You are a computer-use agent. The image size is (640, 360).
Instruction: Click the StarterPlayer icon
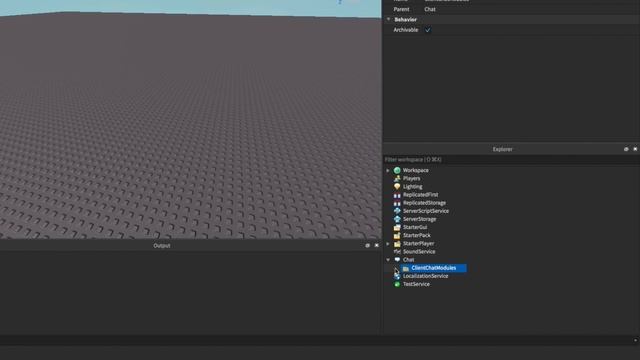(x=397, y=244)
